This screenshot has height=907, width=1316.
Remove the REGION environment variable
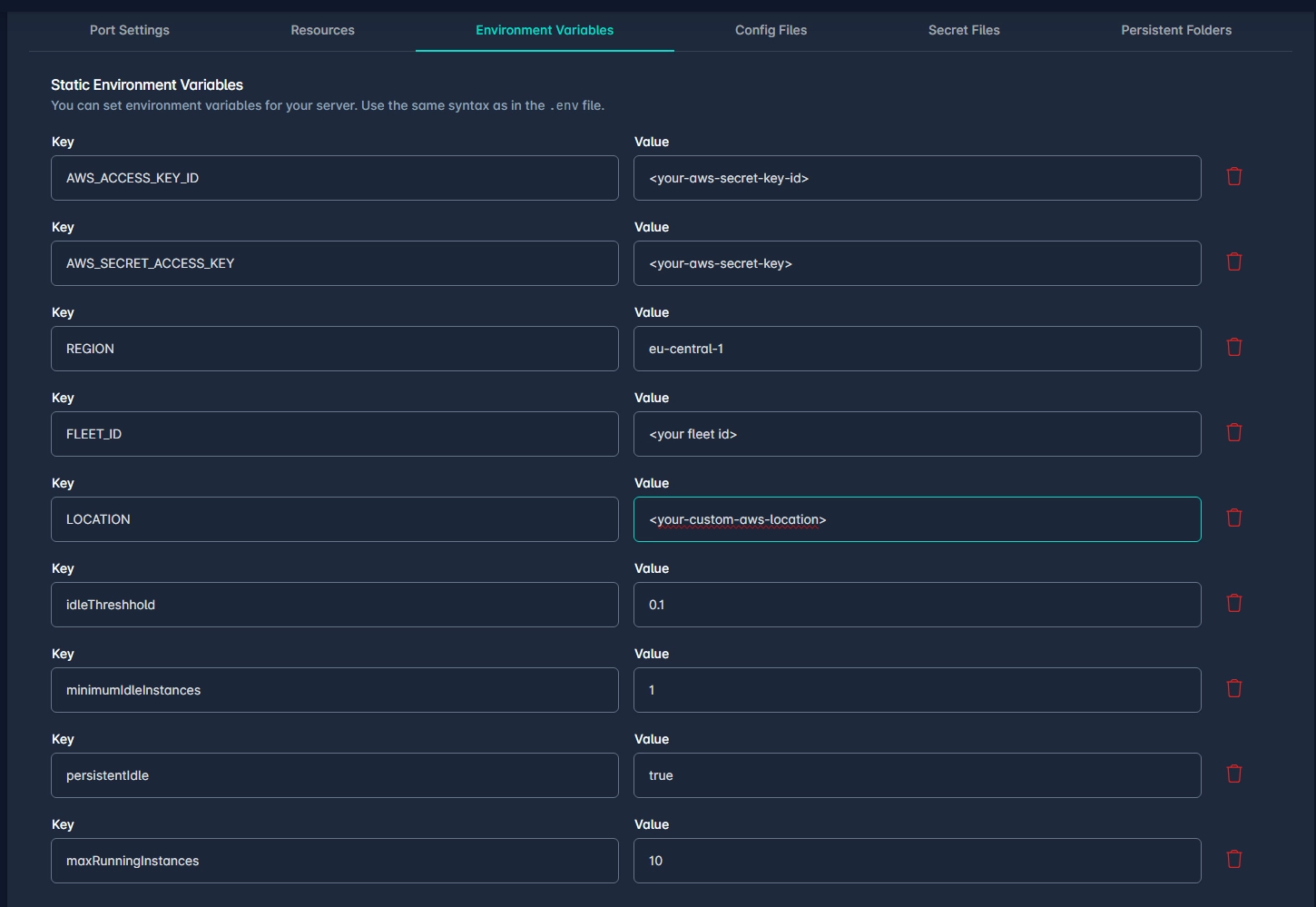coord(1233,348)
